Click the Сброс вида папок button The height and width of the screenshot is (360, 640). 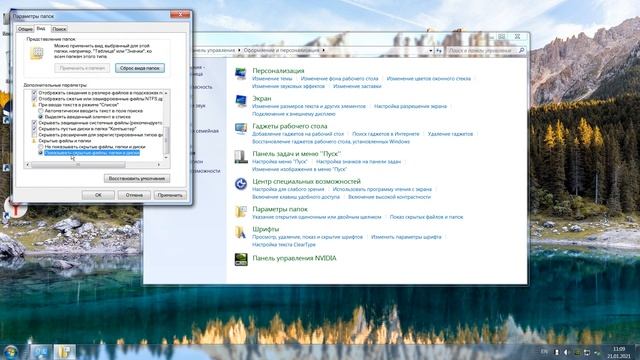(x=140, y=68)
